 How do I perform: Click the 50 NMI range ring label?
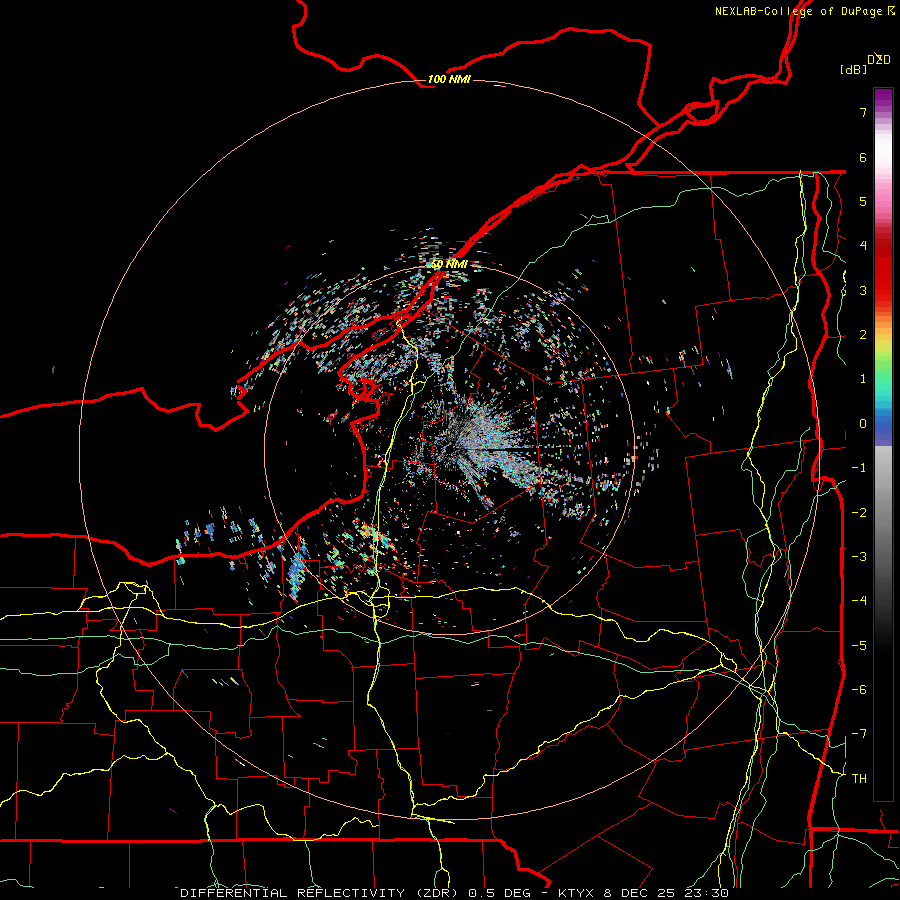pyautogui.click(x=449, y=264)
